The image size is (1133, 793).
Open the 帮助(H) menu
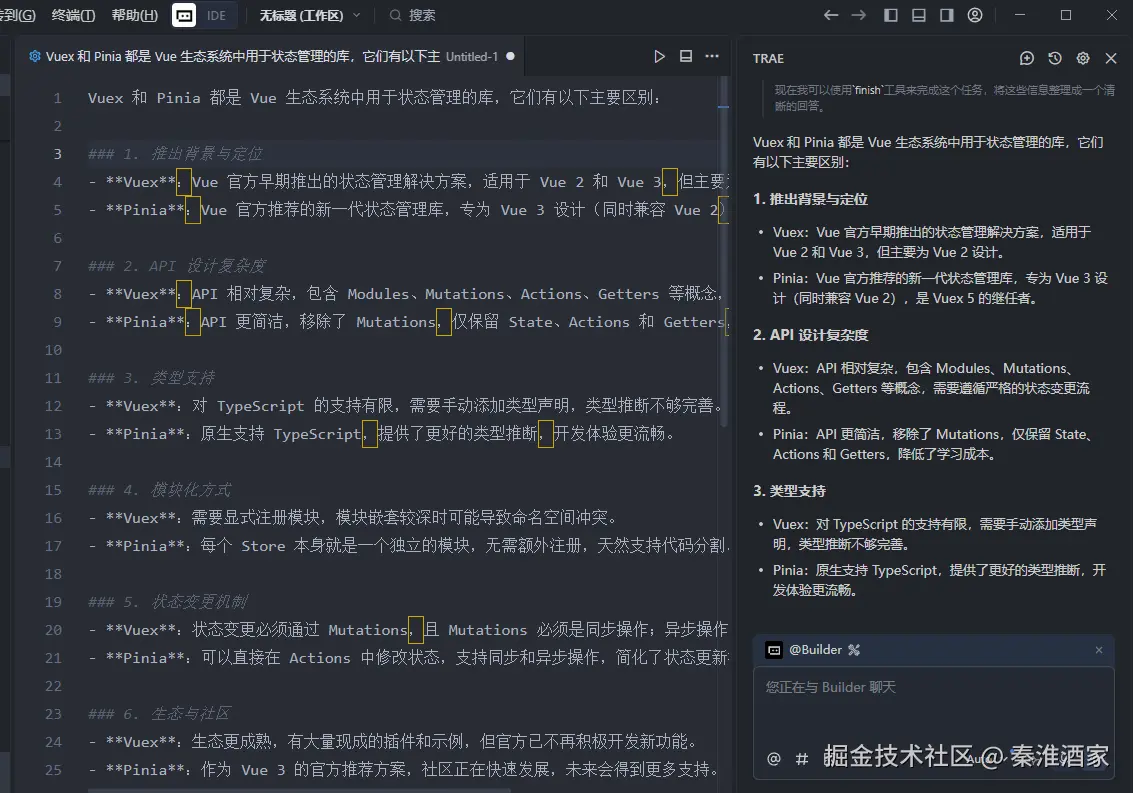(134, 14)
